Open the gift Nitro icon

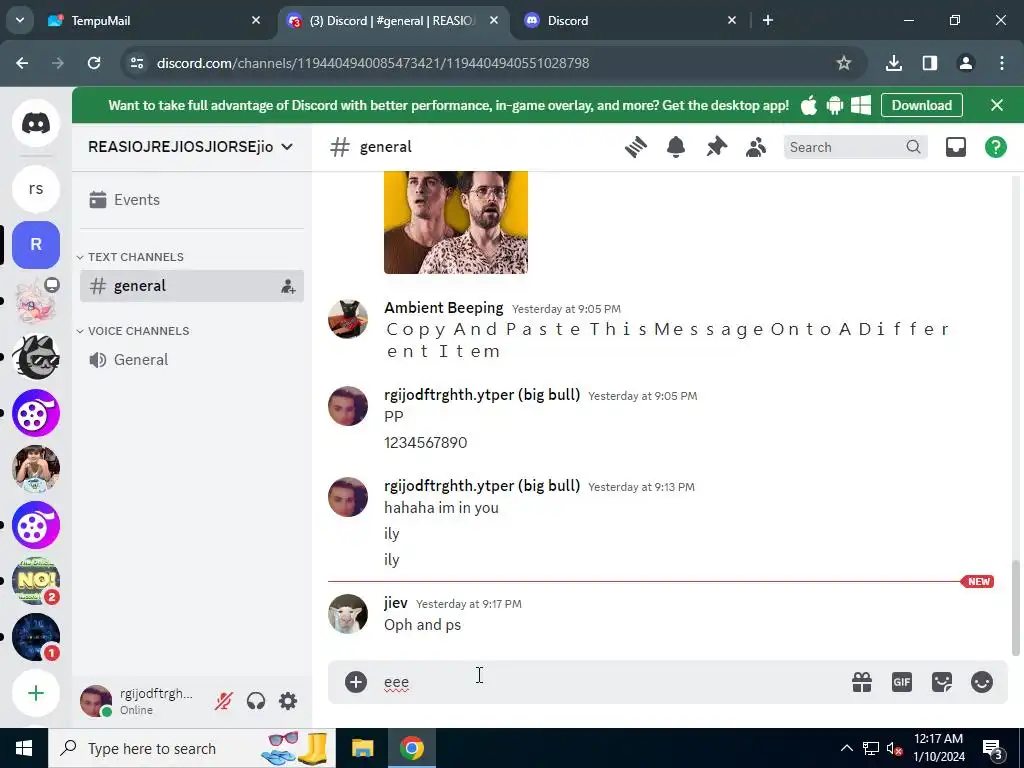coord(862,682)
